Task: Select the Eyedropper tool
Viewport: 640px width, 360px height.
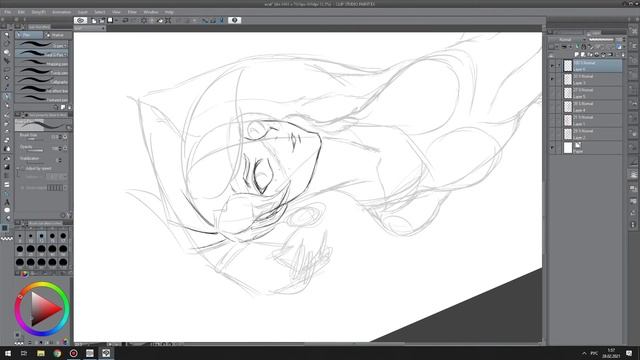Action: coord(7,87)
